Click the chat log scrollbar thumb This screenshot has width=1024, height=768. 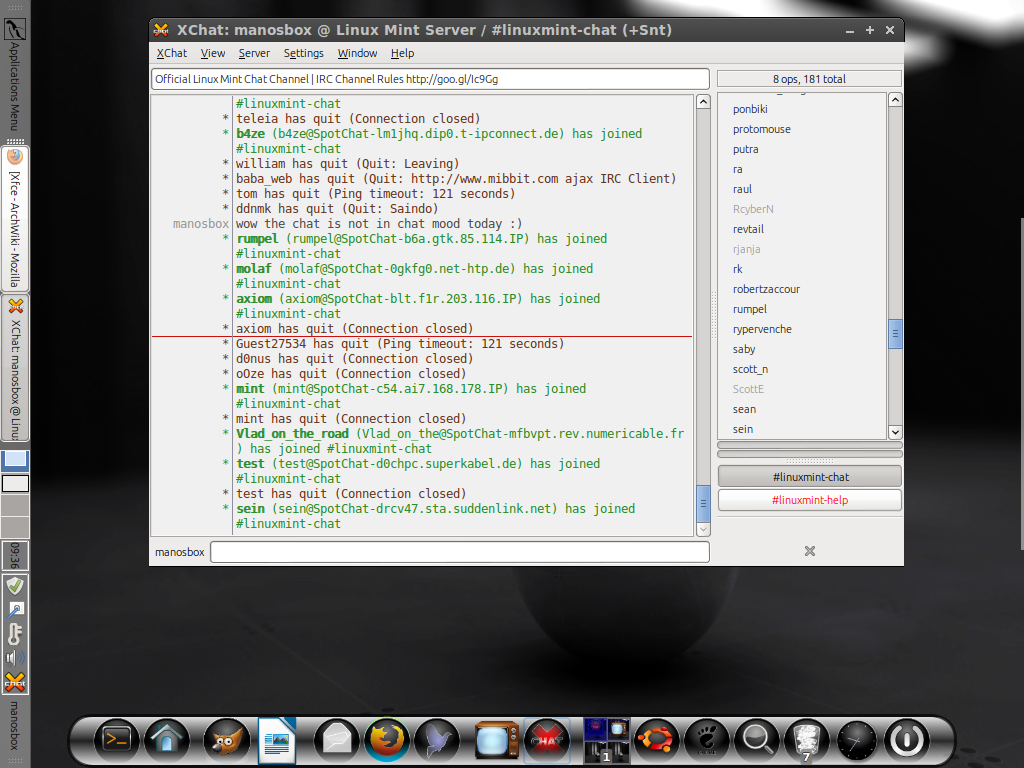[703, 503]
